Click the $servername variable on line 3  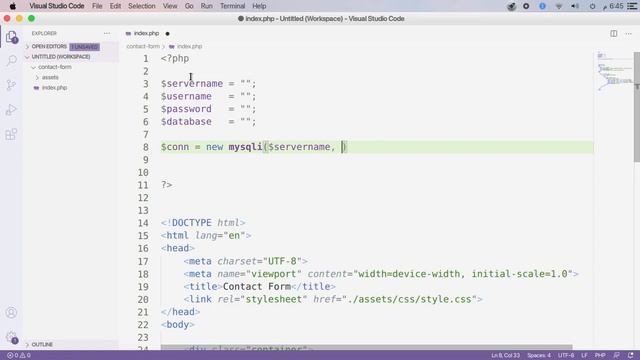192,84
